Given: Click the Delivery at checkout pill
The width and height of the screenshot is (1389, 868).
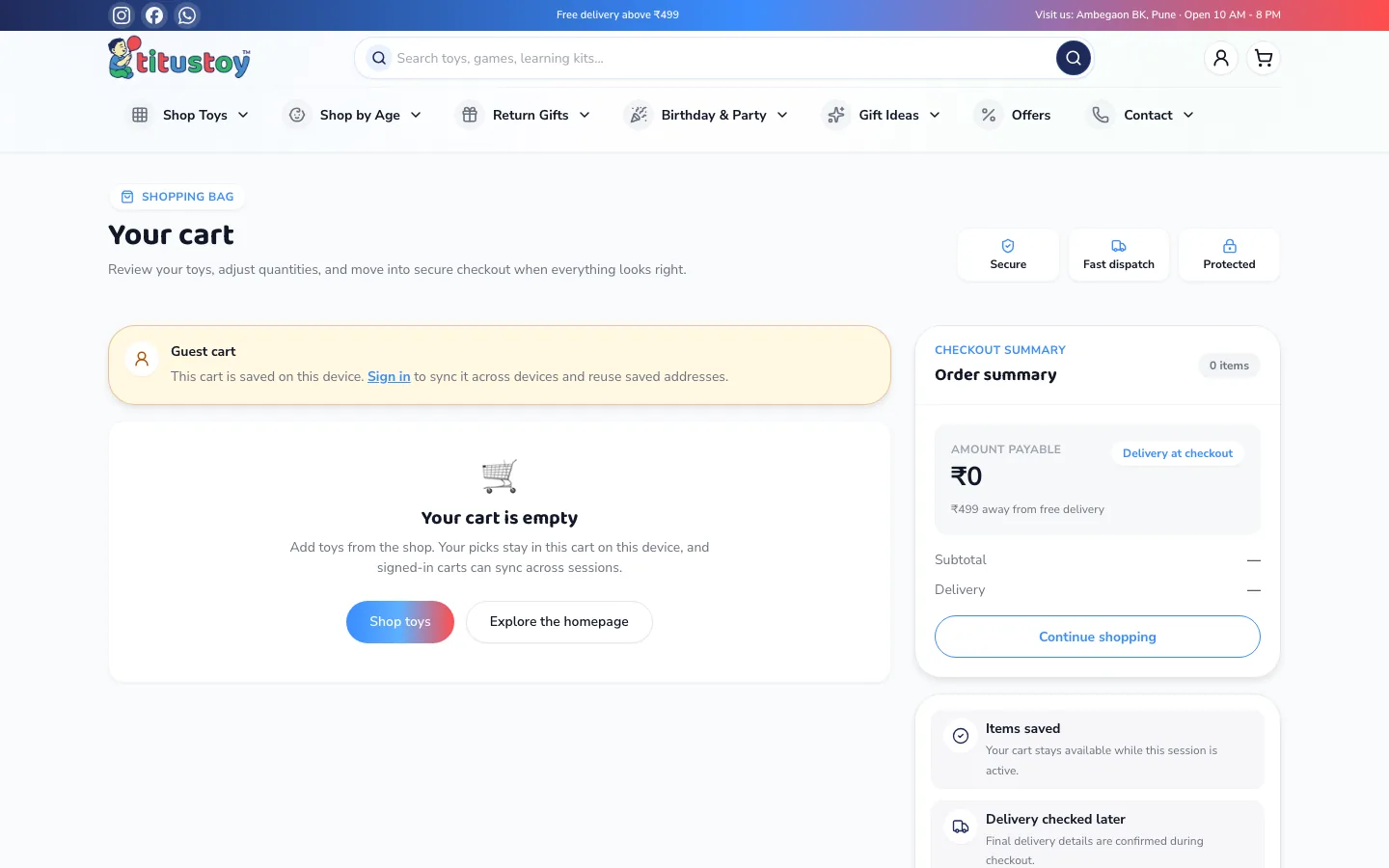Looking at the screenshot, I should pyautogui.click(x=1178, y=453).
